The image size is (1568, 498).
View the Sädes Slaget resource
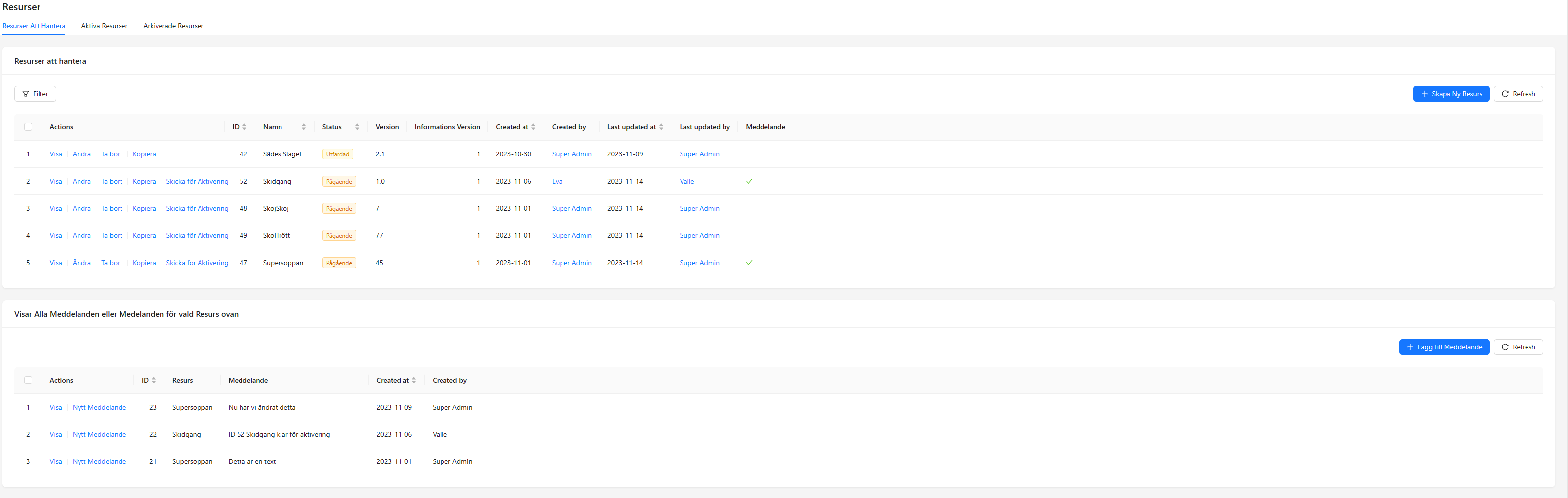tap(55, 154)
